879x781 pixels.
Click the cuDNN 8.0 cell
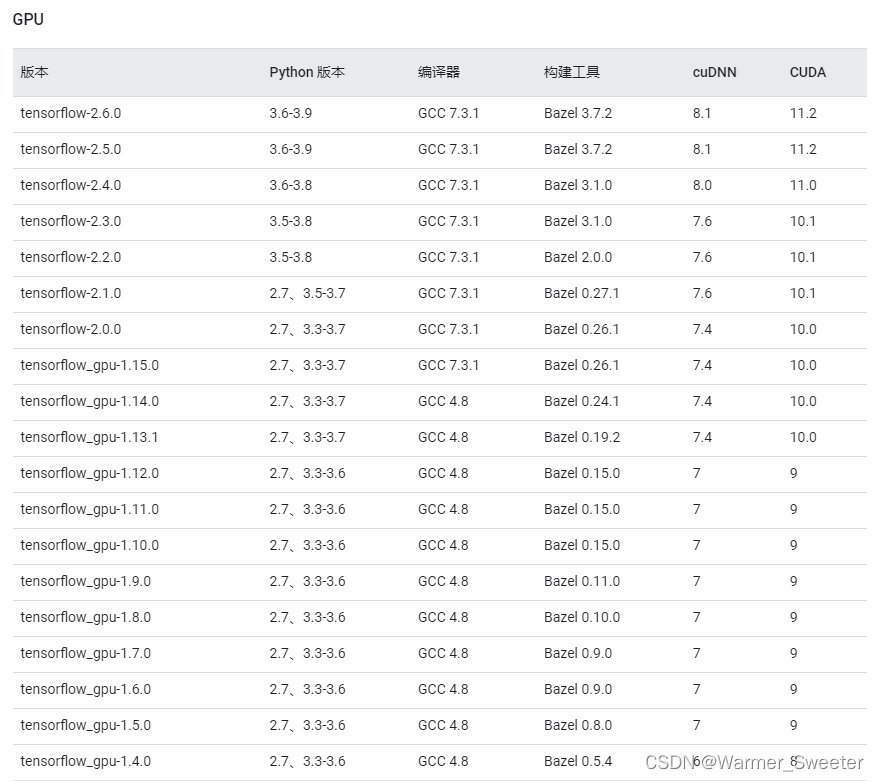coord(702,185)
